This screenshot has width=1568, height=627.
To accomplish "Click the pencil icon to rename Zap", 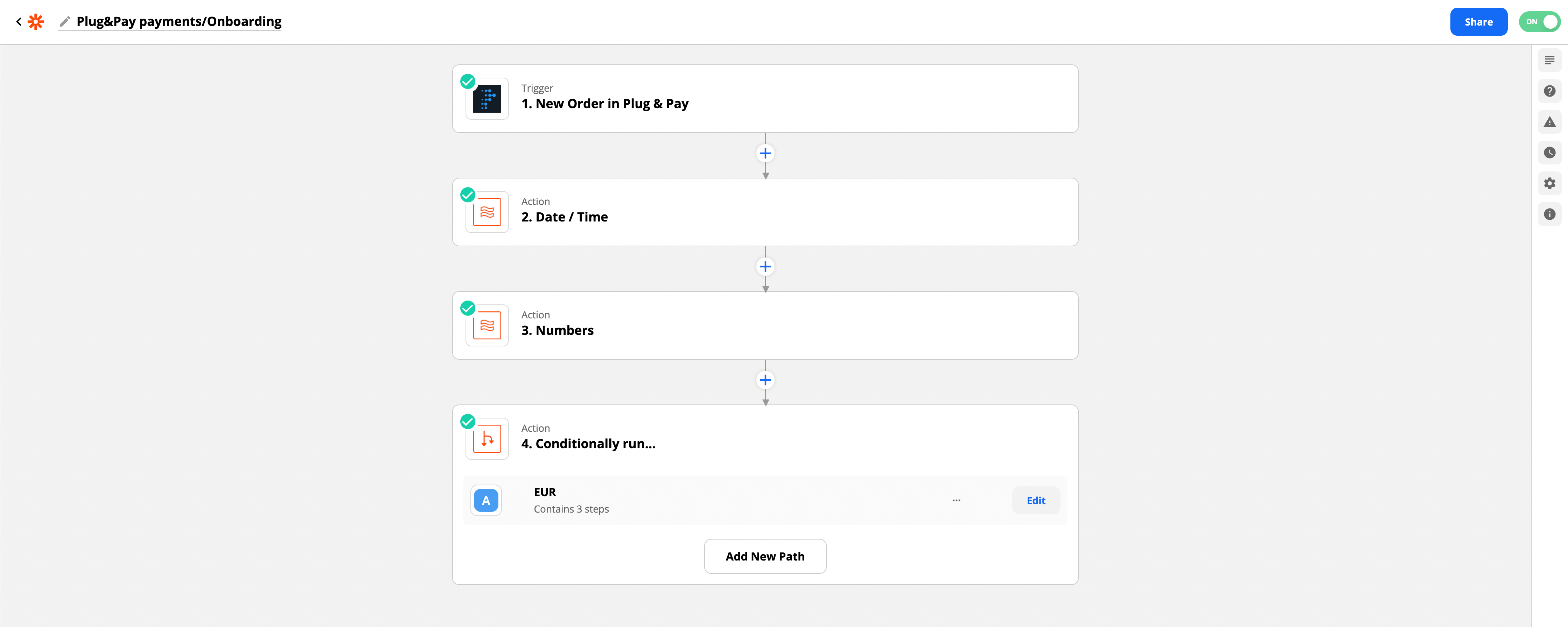I will pyautogui.click(x=64, y=22).
